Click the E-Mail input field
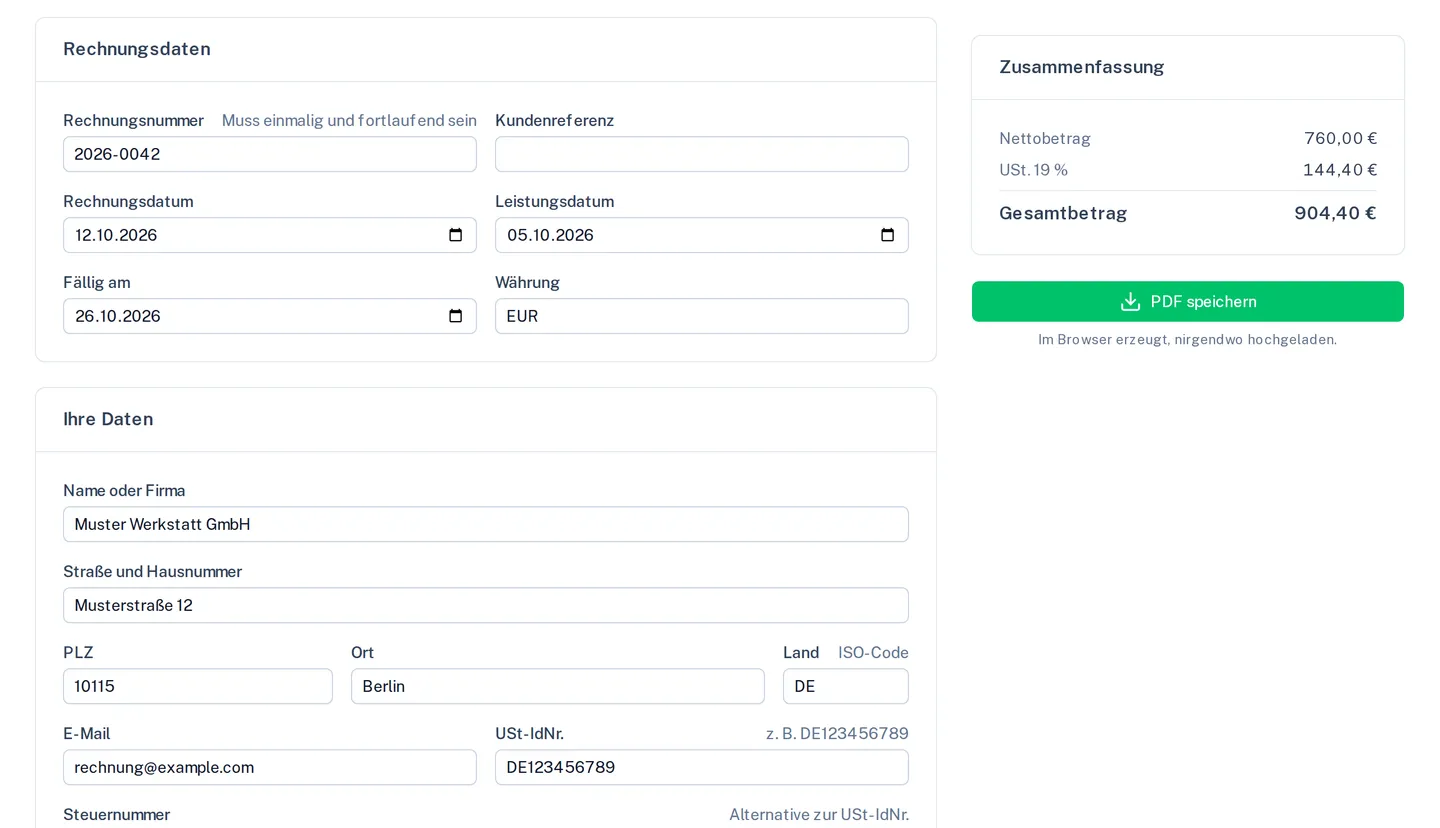Viewport: 1440px width, 828px height. point(270,767)
